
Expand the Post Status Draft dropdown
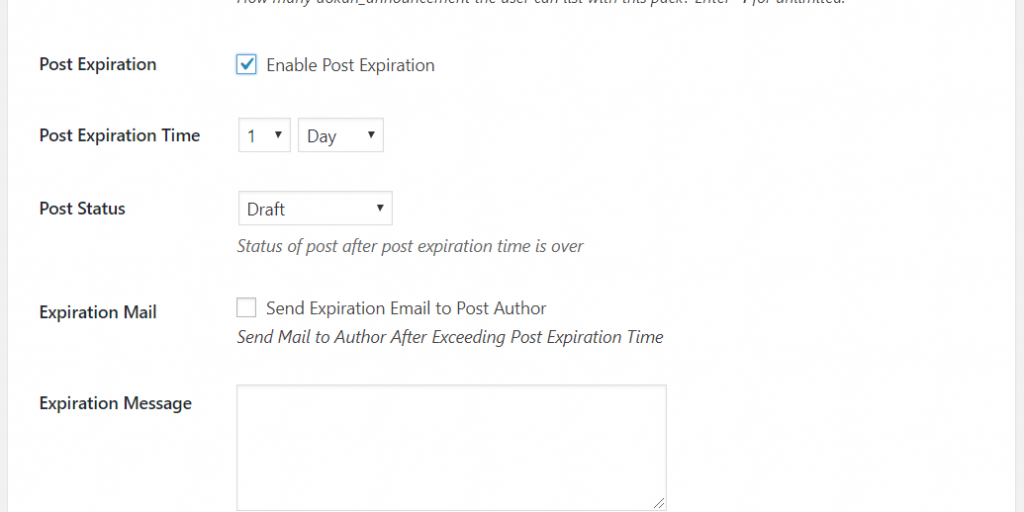pos(314,209)
